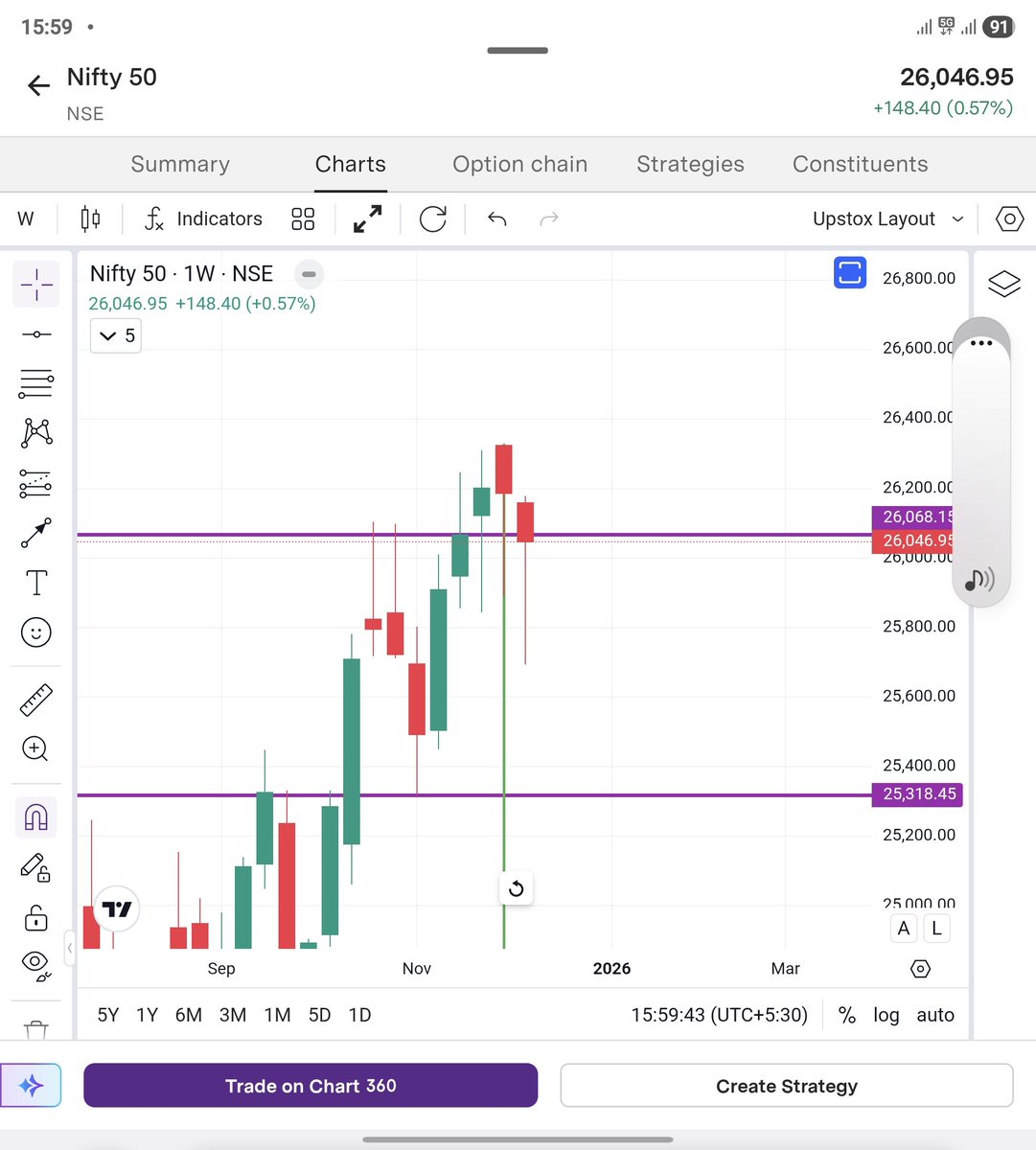
Task: Select the 6M date range
Action: point(189,1015)
